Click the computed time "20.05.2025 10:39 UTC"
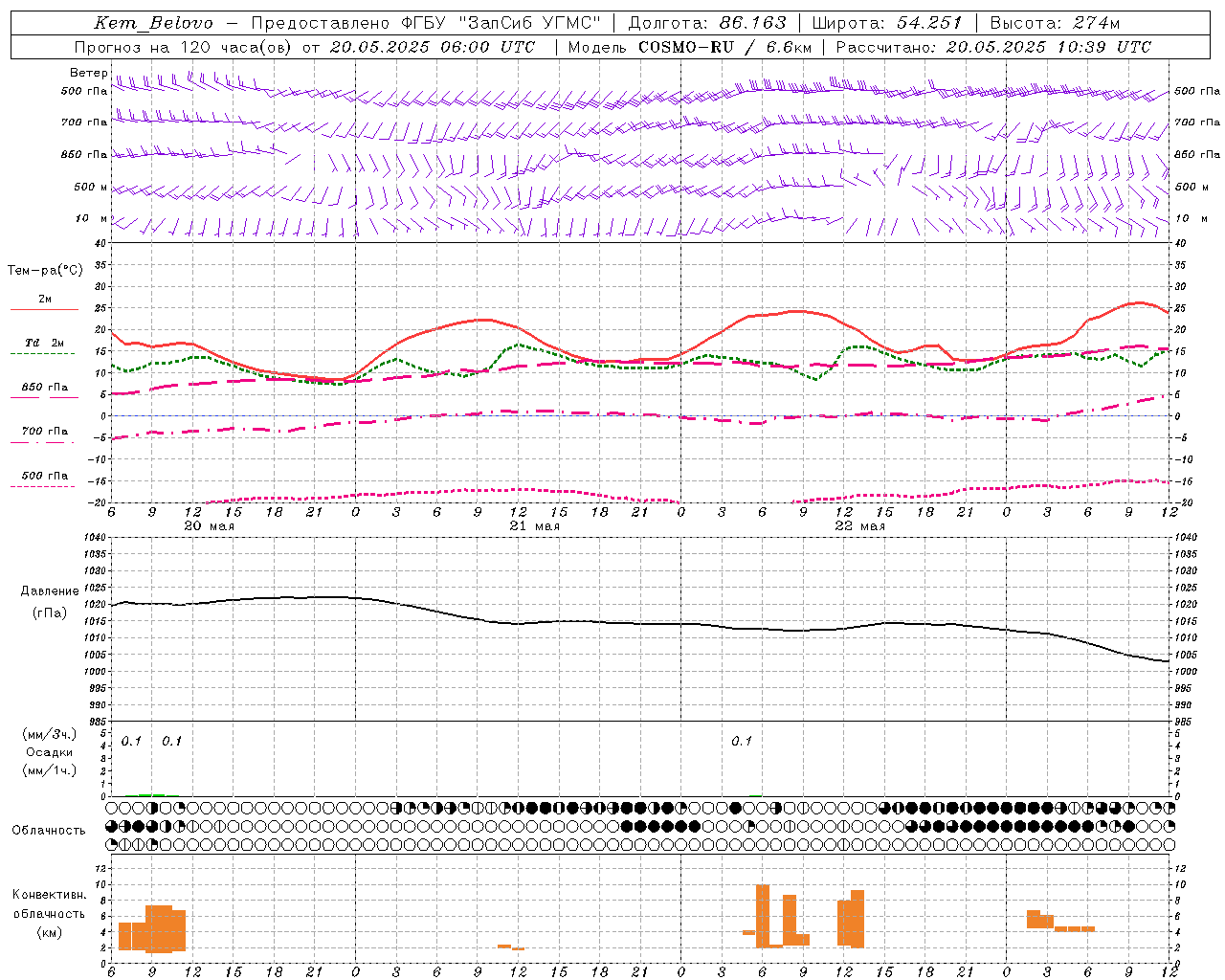The height and width of the screenshot is (980, 1225). coord(1048,47)
